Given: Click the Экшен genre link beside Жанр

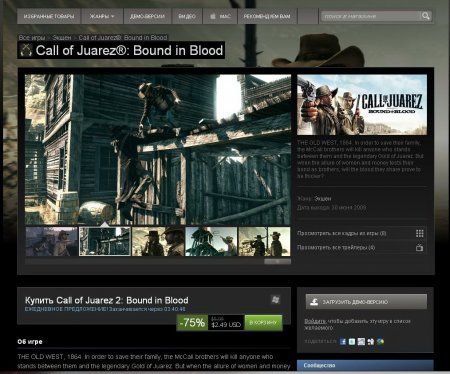Looking at the screenshot, I should (x=323, y=199).
